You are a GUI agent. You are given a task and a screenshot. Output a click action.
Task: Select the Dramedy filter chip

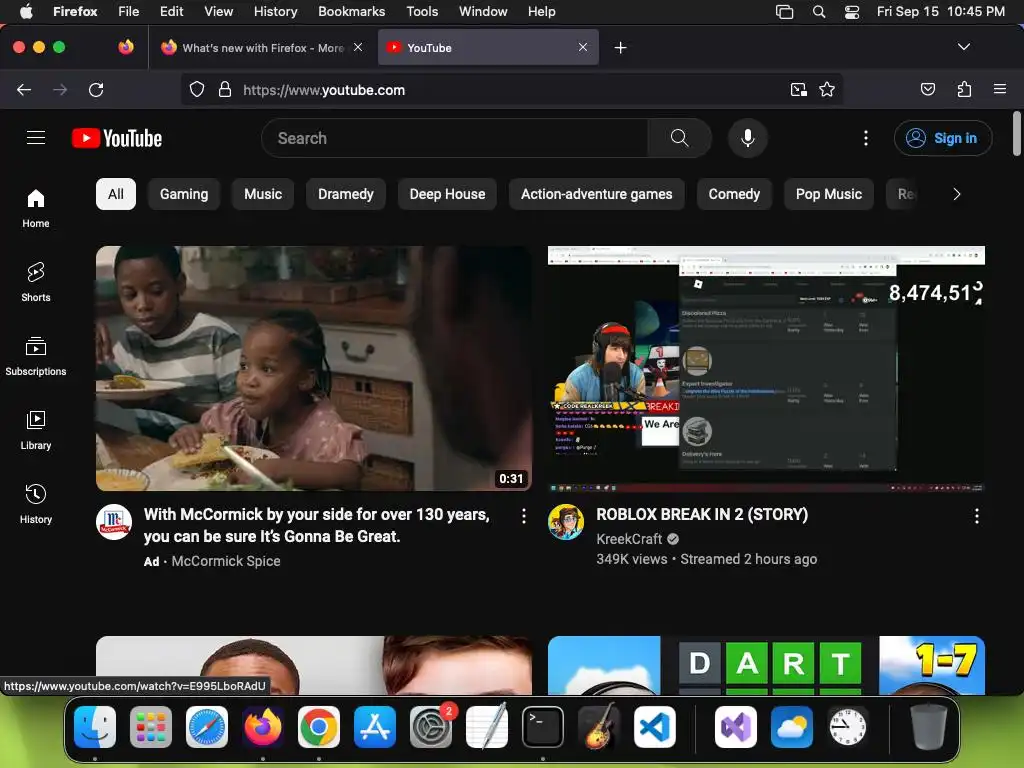pos(345,194)
